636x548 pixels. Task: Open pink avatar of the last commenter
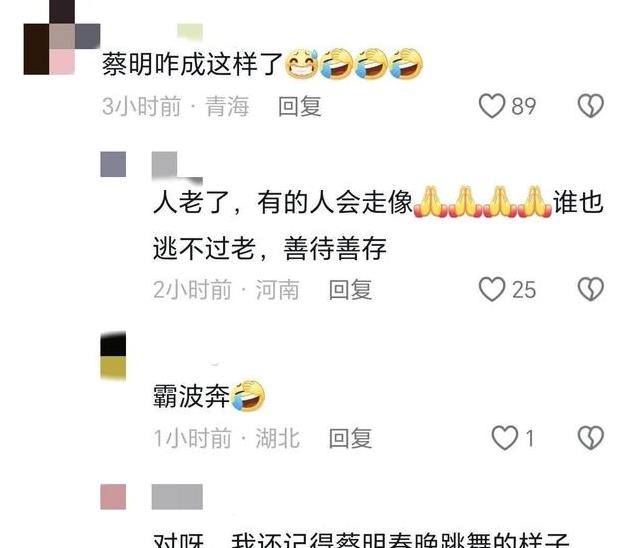pyautogui.click(x=113, y=496)
